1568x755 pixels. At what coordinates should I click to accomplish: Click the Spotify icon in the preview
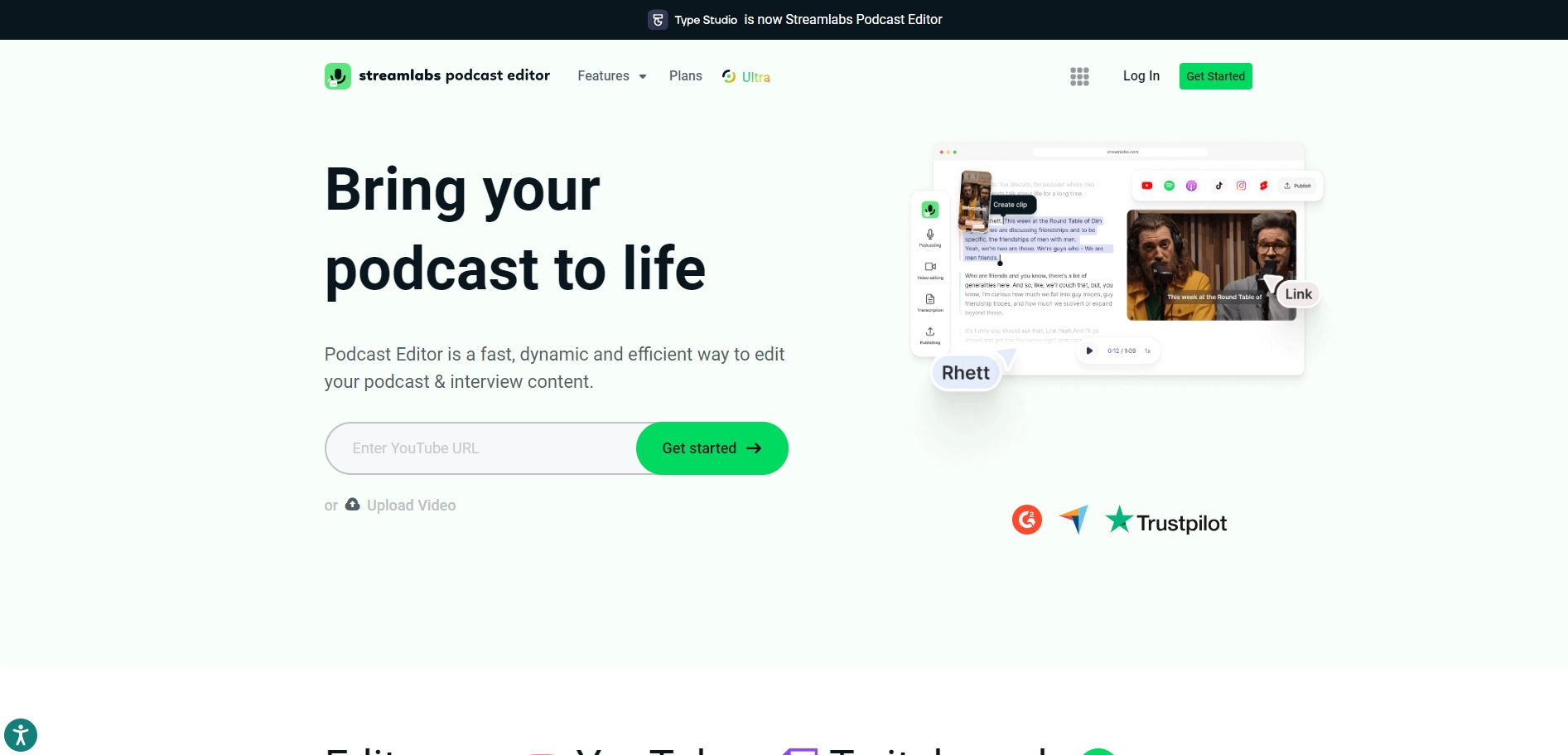click(1169, 186)
